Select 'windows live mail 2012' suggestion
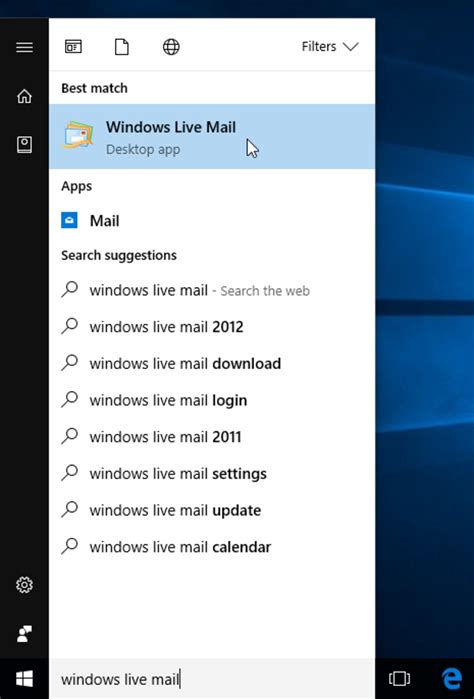Image resolution: width=474 pixels, height=699 pixels. pyautogui.click(x=212, y=327)
